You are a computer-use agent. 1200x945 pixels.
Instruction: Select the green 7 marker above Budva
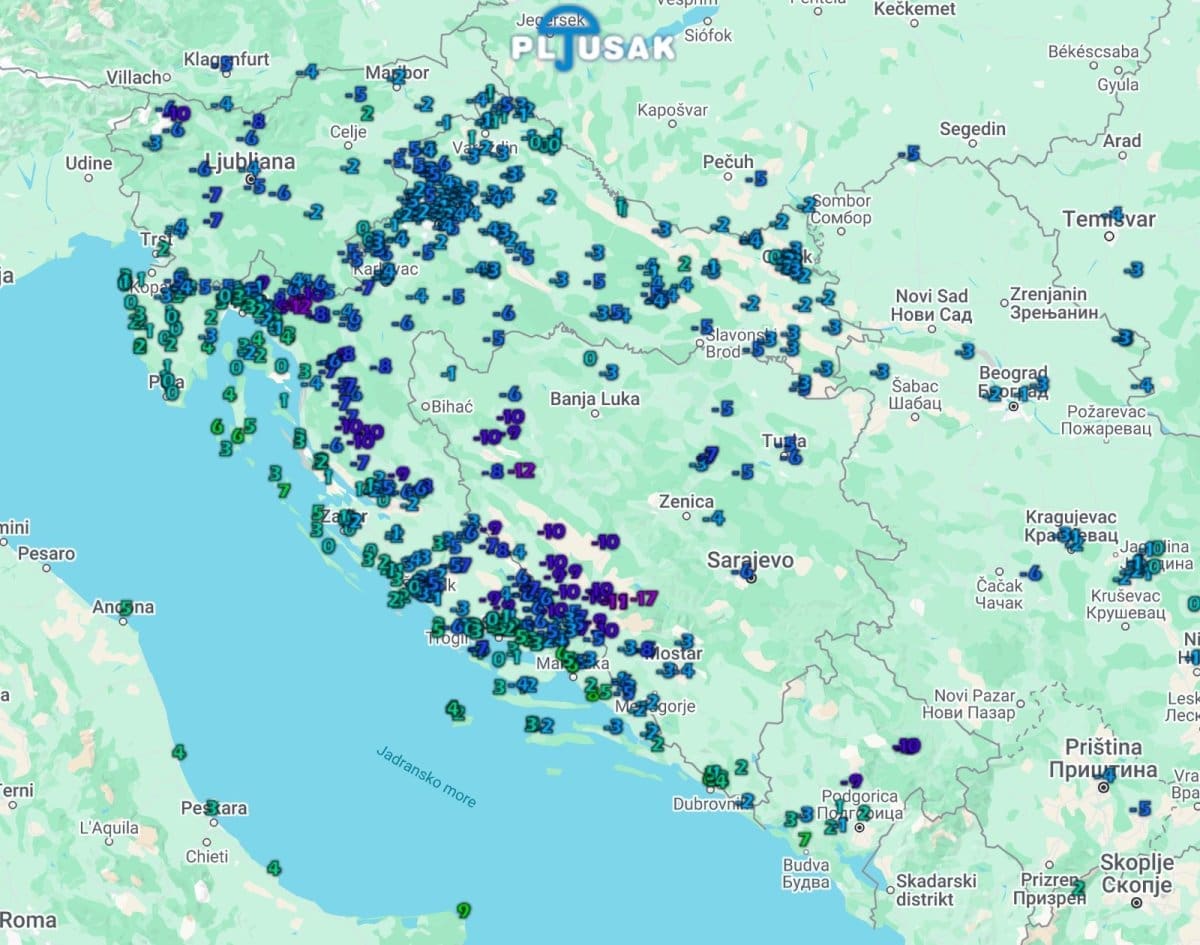point(804,838)
